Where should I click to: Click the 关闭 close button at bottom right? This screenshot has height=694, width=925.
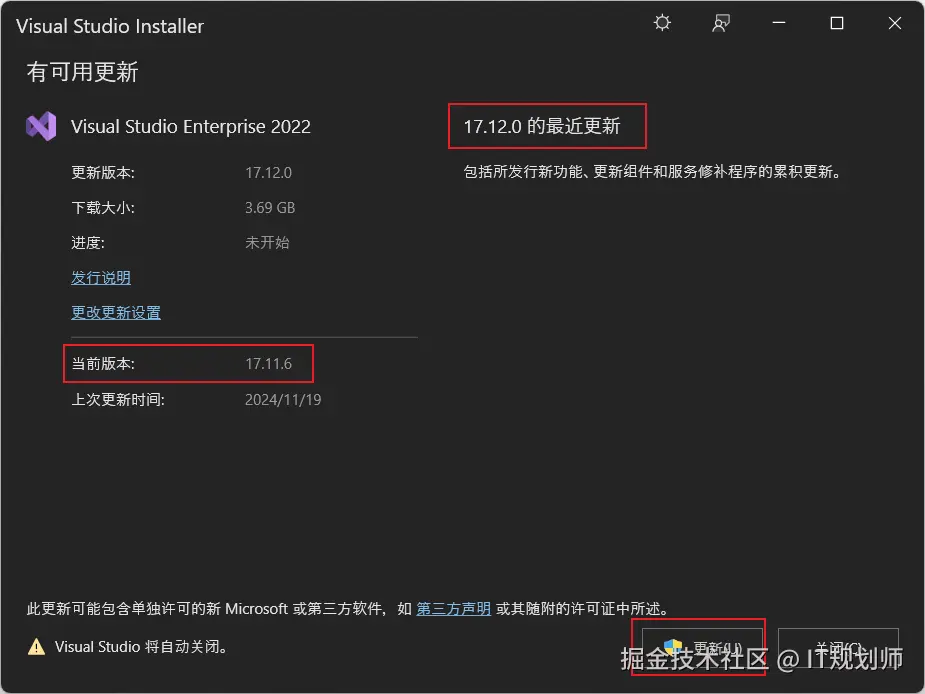point(838,648)
